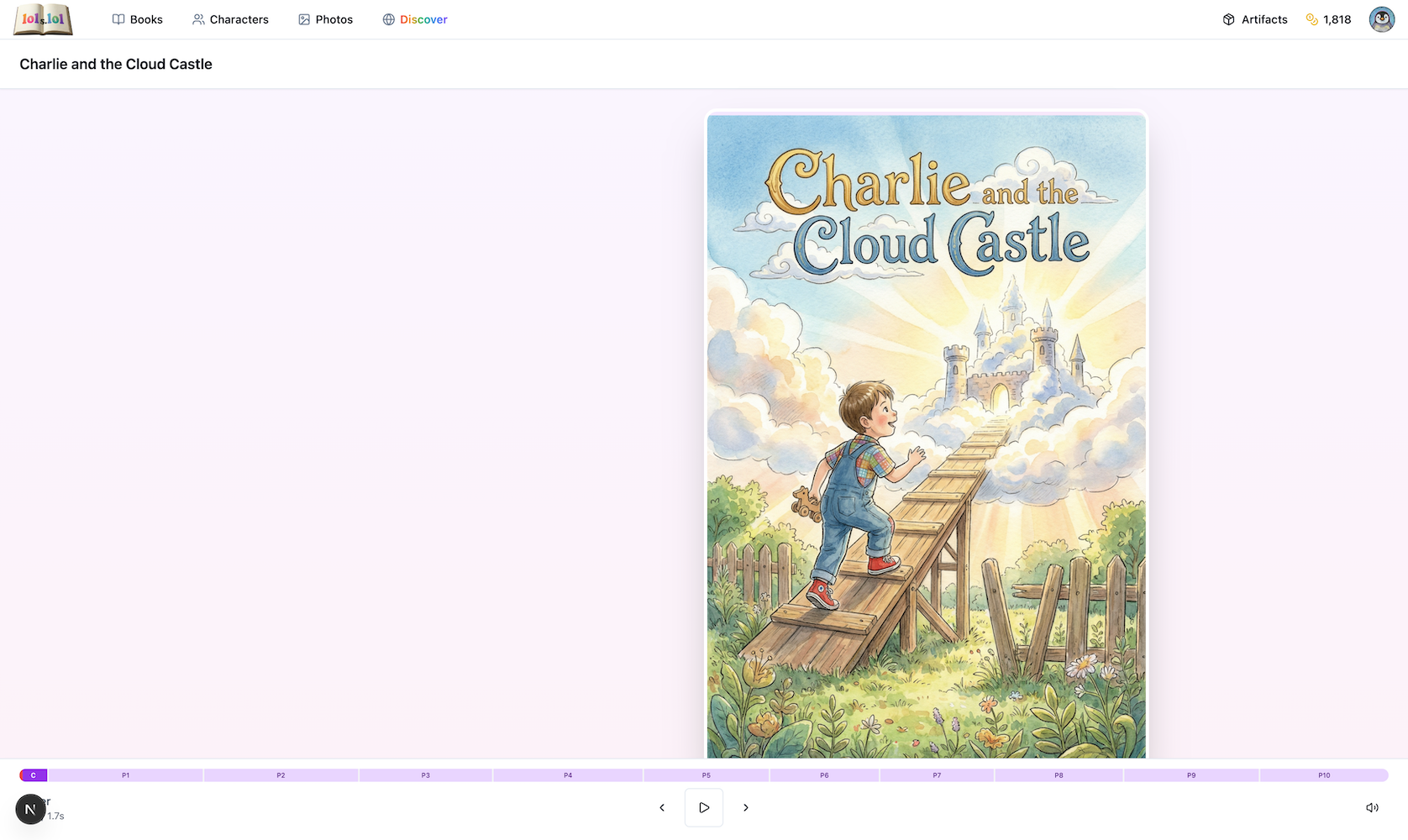Go to Photos in navigation
Viewport: 1408px width, 840px height.
click(325, 19)
